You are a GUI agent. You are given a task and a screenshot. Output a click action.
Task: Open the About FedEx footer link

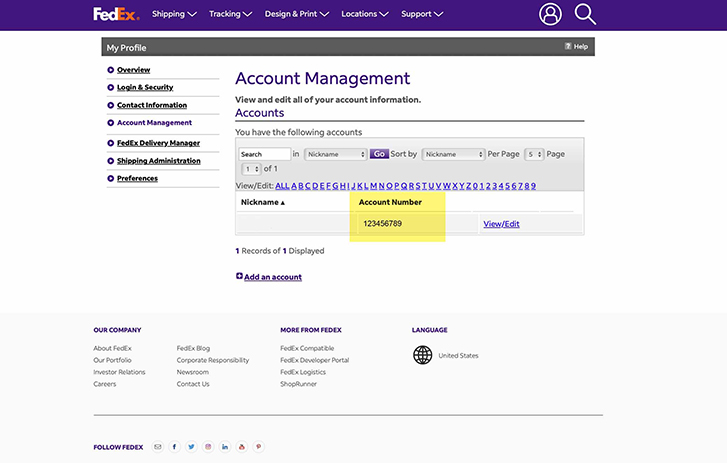tap(112, 348)
